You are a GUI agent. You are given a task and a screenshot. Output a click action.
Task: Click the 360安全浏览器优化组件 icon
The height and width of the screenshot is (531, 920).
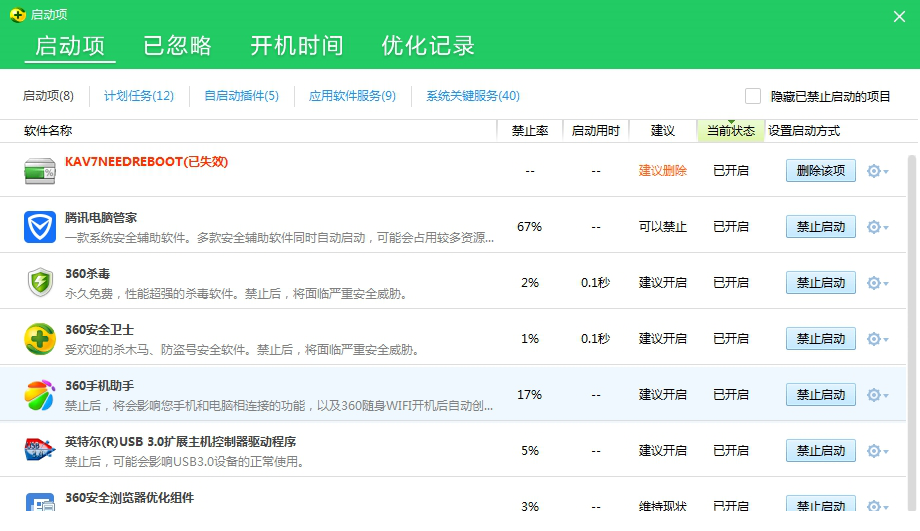40,503
